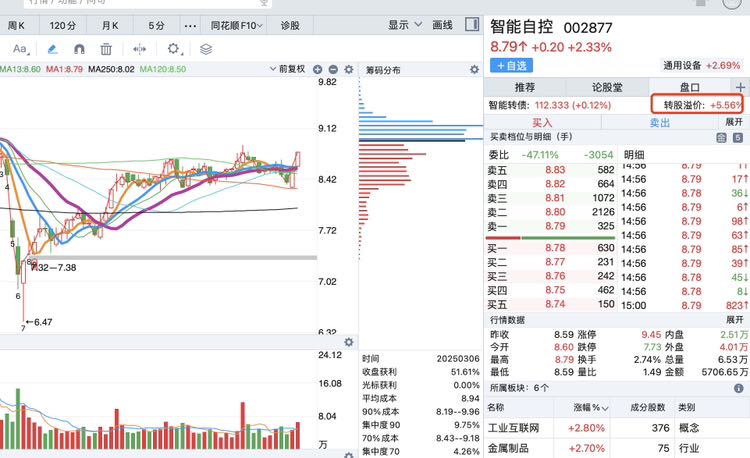This screenshot has width=750, height=458.
Task: Switch to 周K period
Action: pyautogui.click(x=16, y=26)
